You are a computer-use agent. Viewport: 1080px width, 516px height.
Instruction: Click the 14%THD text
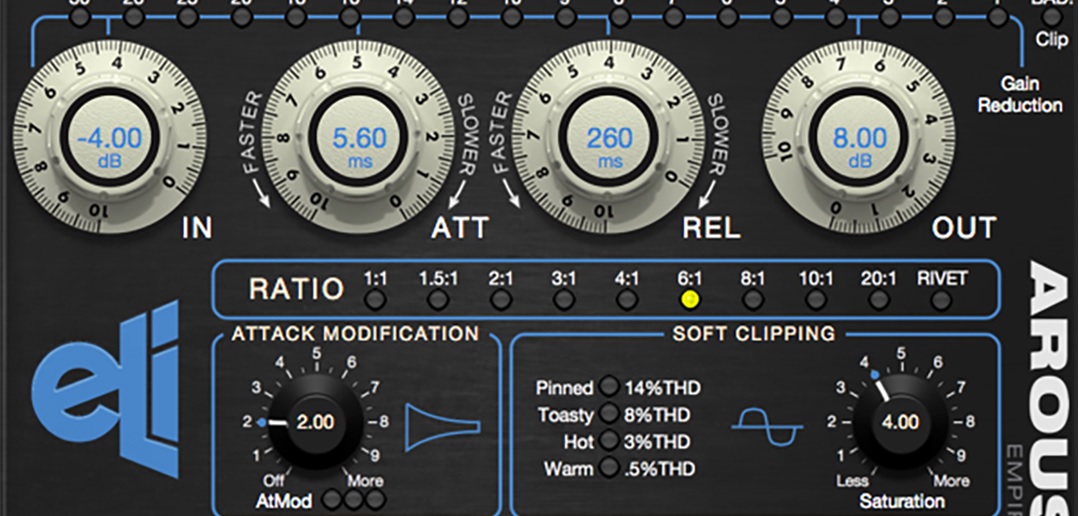[663, 388]
